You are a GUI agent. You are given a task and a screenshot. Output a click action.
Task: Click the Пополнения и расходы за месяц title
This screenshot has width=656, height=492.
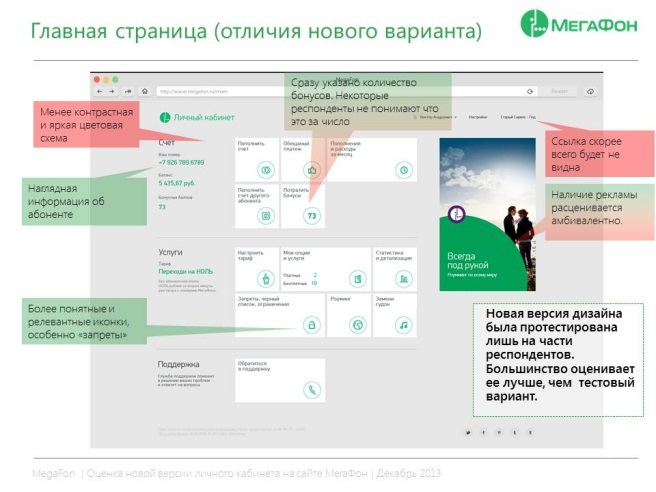[x=346, y=149]
